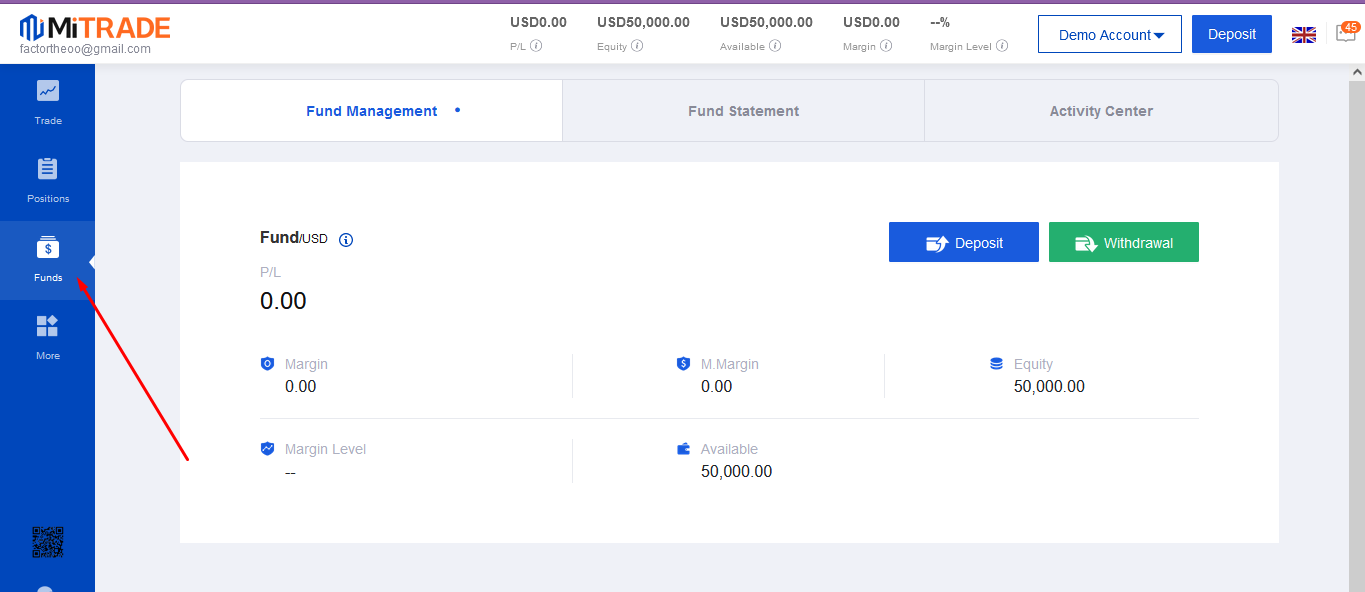Image resolution: width=1365 pixels, height=592 pixels.
Task: Select the Funds wallet icon in sidebar
Action: click(x=48, y=248)
